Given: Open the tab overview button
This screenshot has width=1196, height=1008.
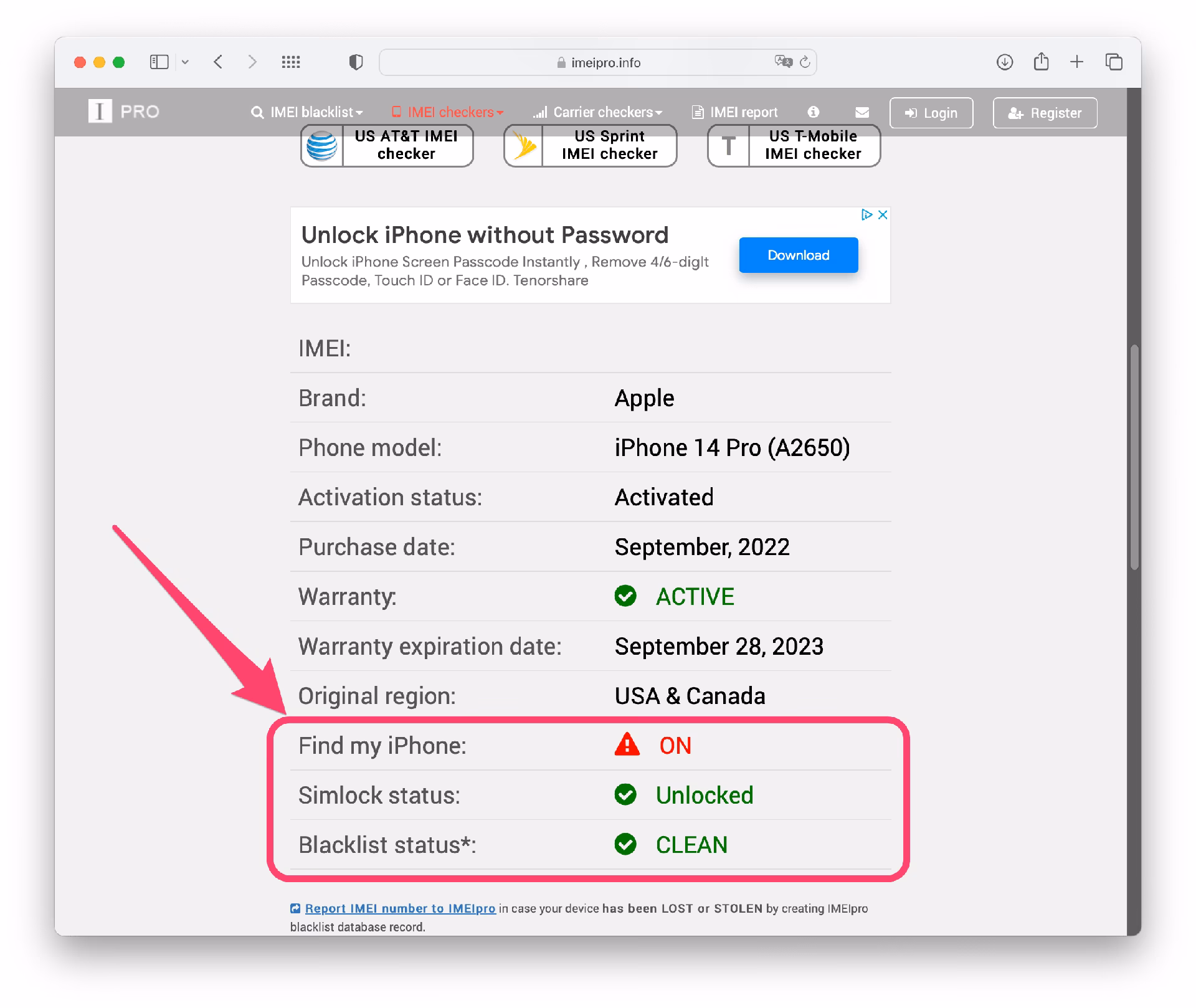Looking at the screenshot, I should (x=1114, y=62).
